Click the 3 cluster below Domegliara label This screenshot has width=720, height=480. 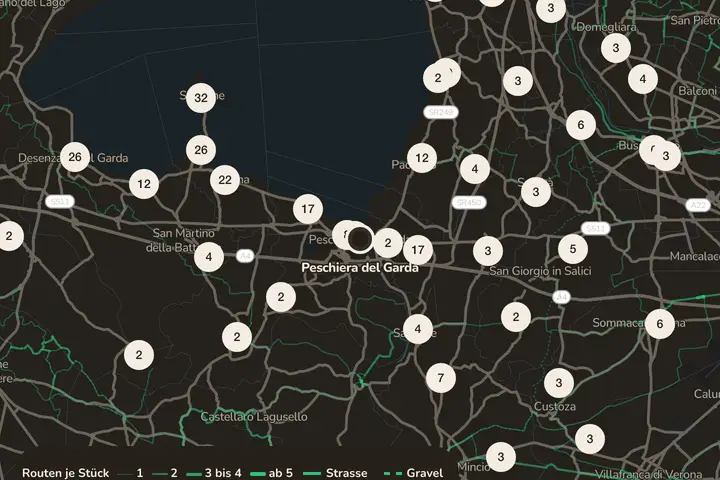coord(616,48)
